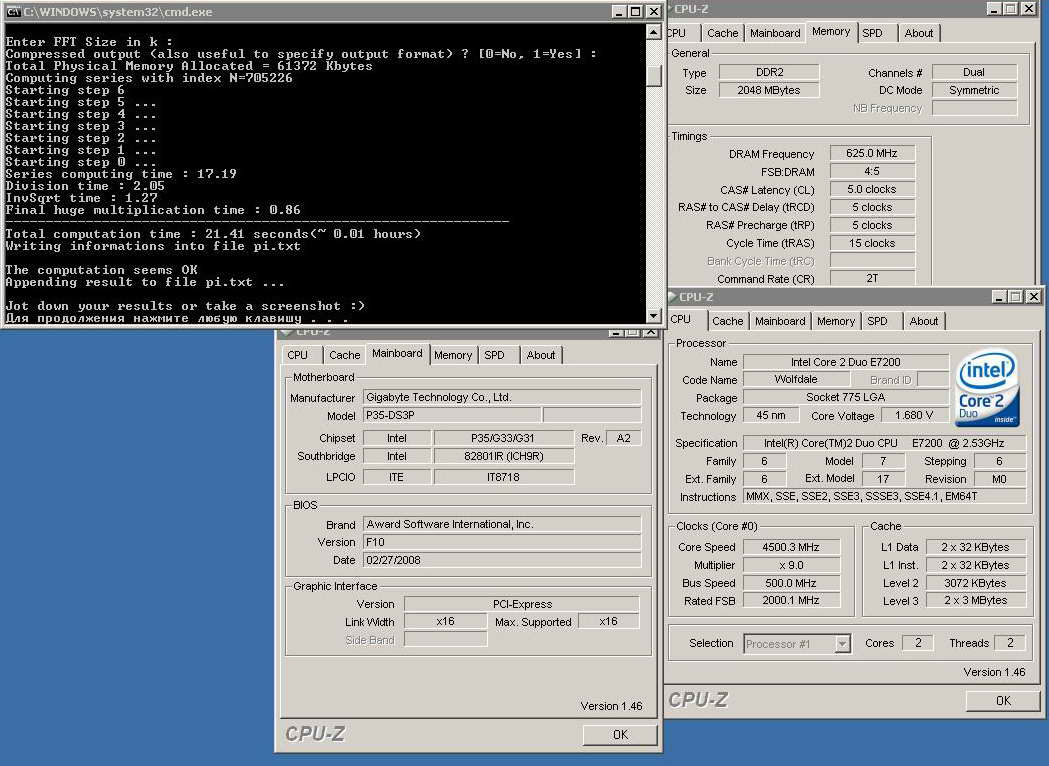Close the cmd.exe window
1049x766 pixels.
click(653, 11)
